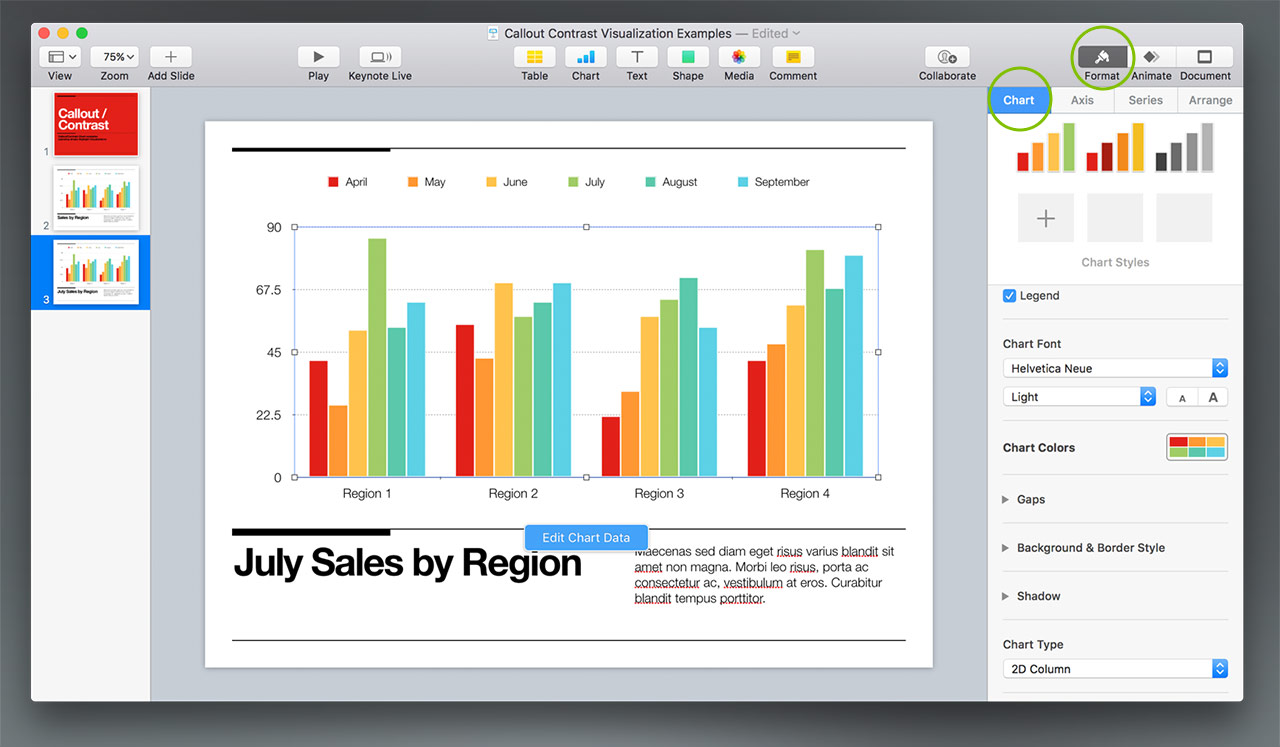Toggle the Animate inspector button

coord(1151,58)
